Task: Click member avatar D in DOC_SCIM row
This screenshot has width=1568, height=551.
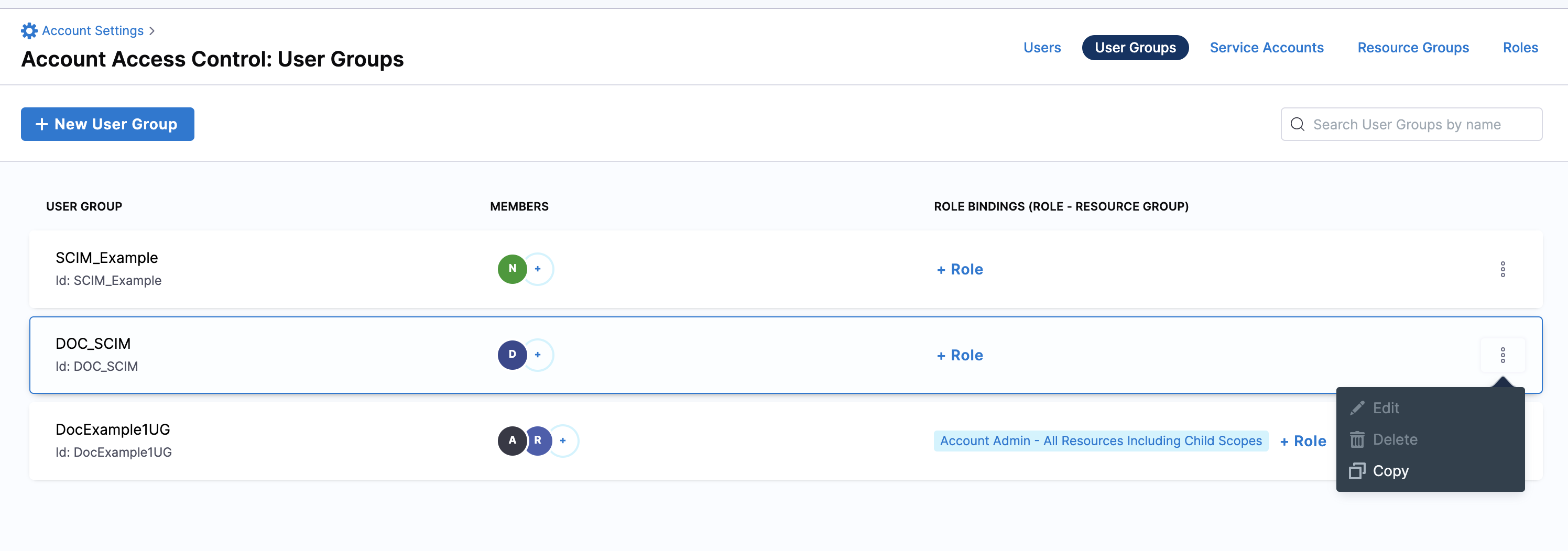Action: 512,355
